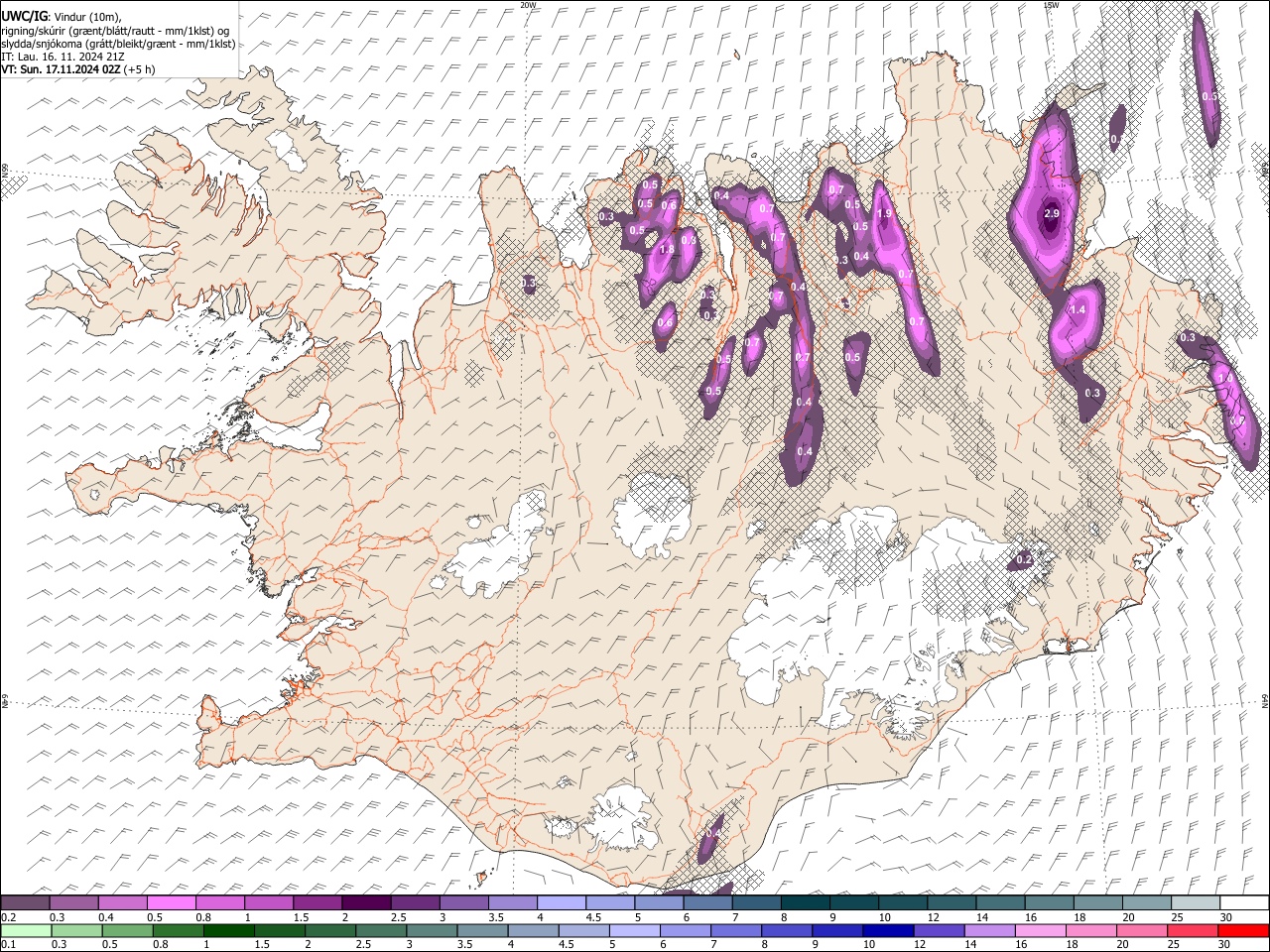Select the pale green 0.1–0.3 swatch, lower scale
The width and height of the screenshot is (1270, 952).
(26, 930)
